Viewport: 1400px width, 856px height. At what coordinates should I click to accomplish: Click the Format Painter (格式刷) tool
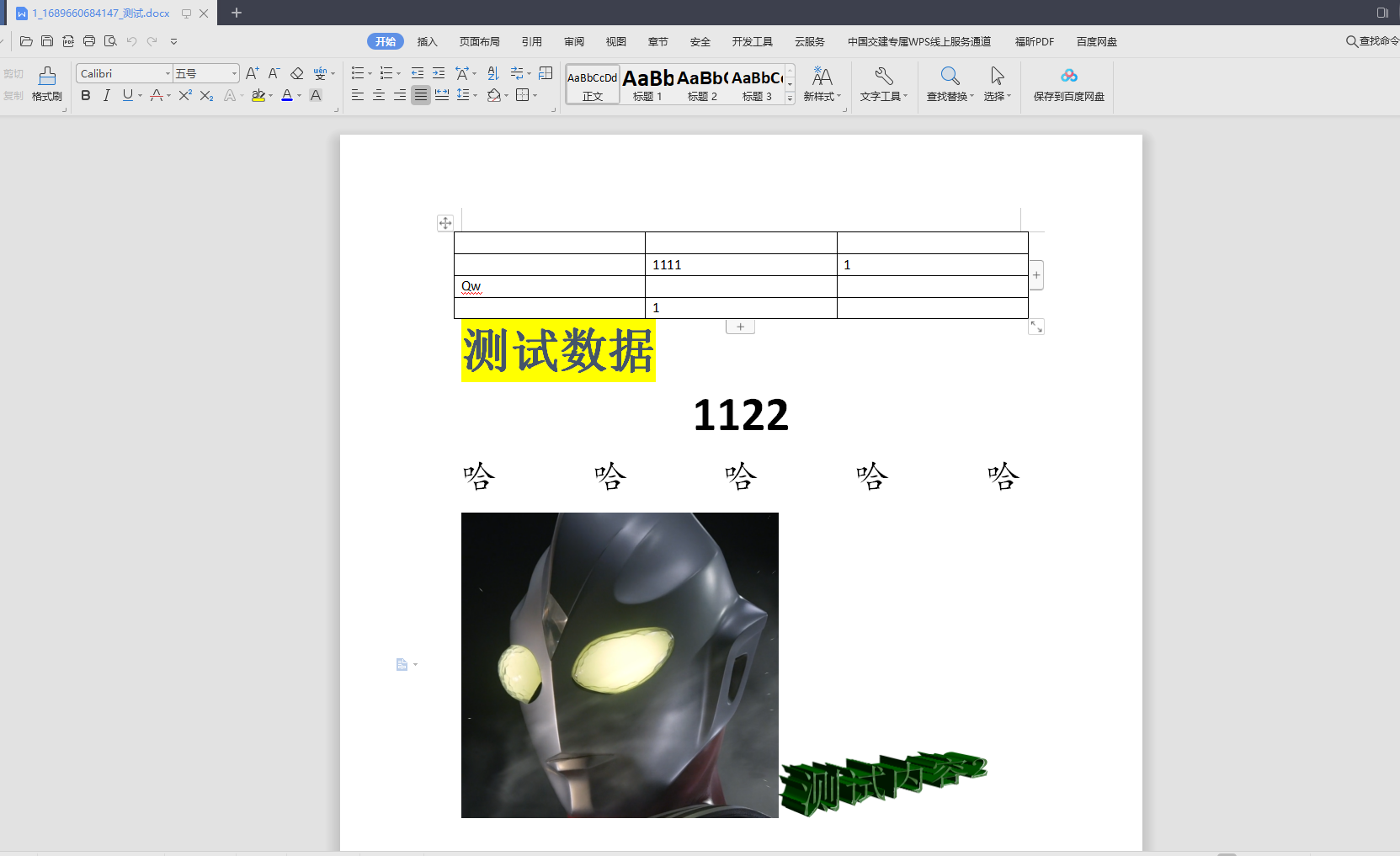pyautogui.click(x=47, y=85)
